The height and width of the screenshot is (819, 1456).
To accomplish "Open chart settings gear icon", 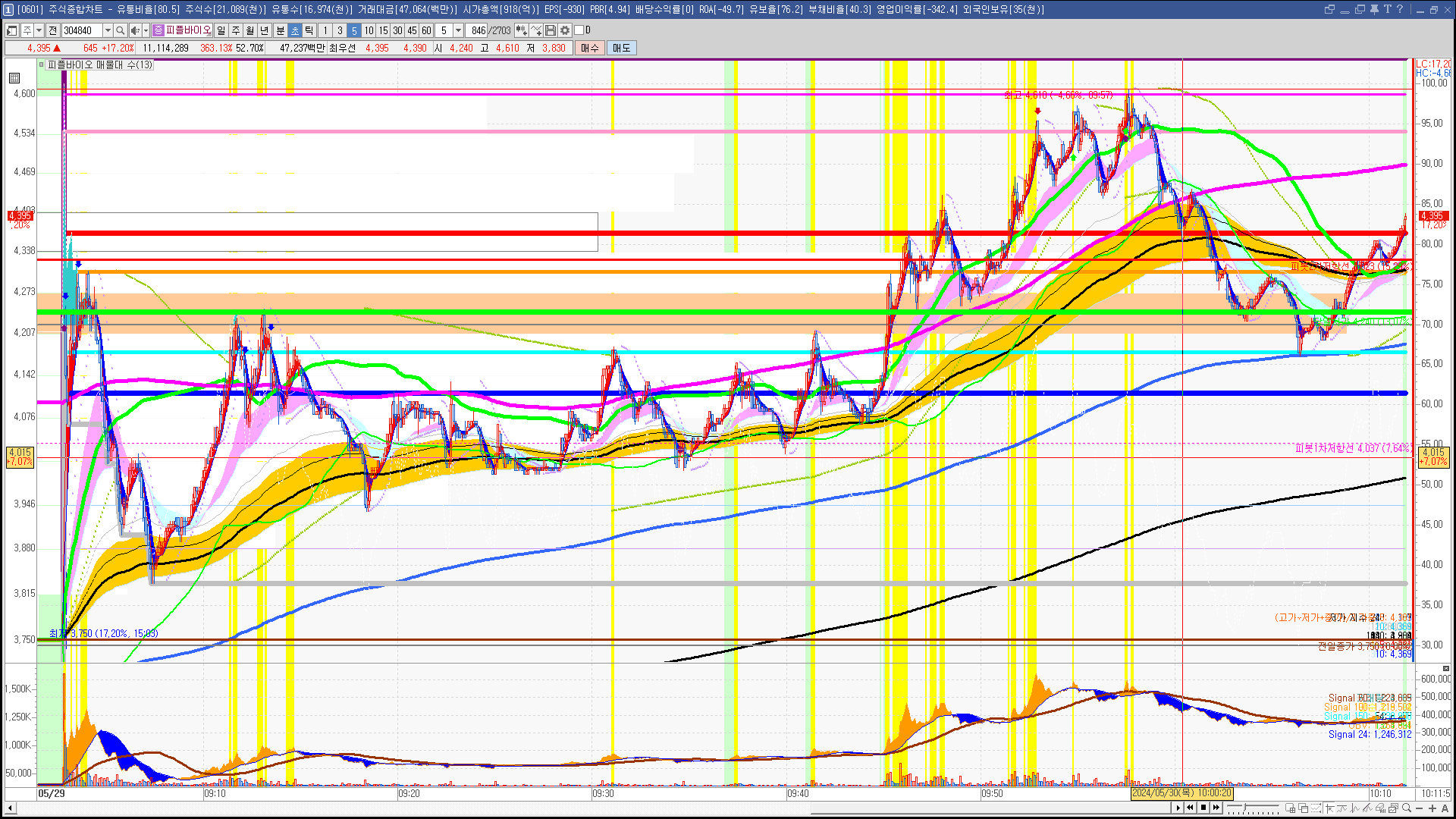I will (x=565, y=30).
